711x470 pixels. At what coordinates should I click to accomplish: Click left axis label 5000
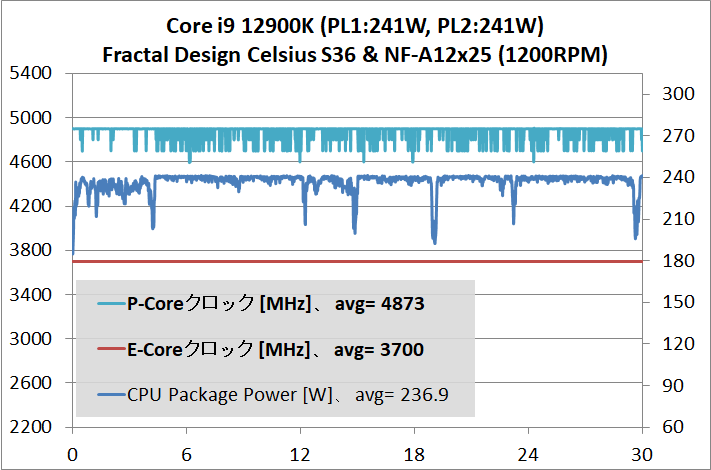click(x=30, y=118)
